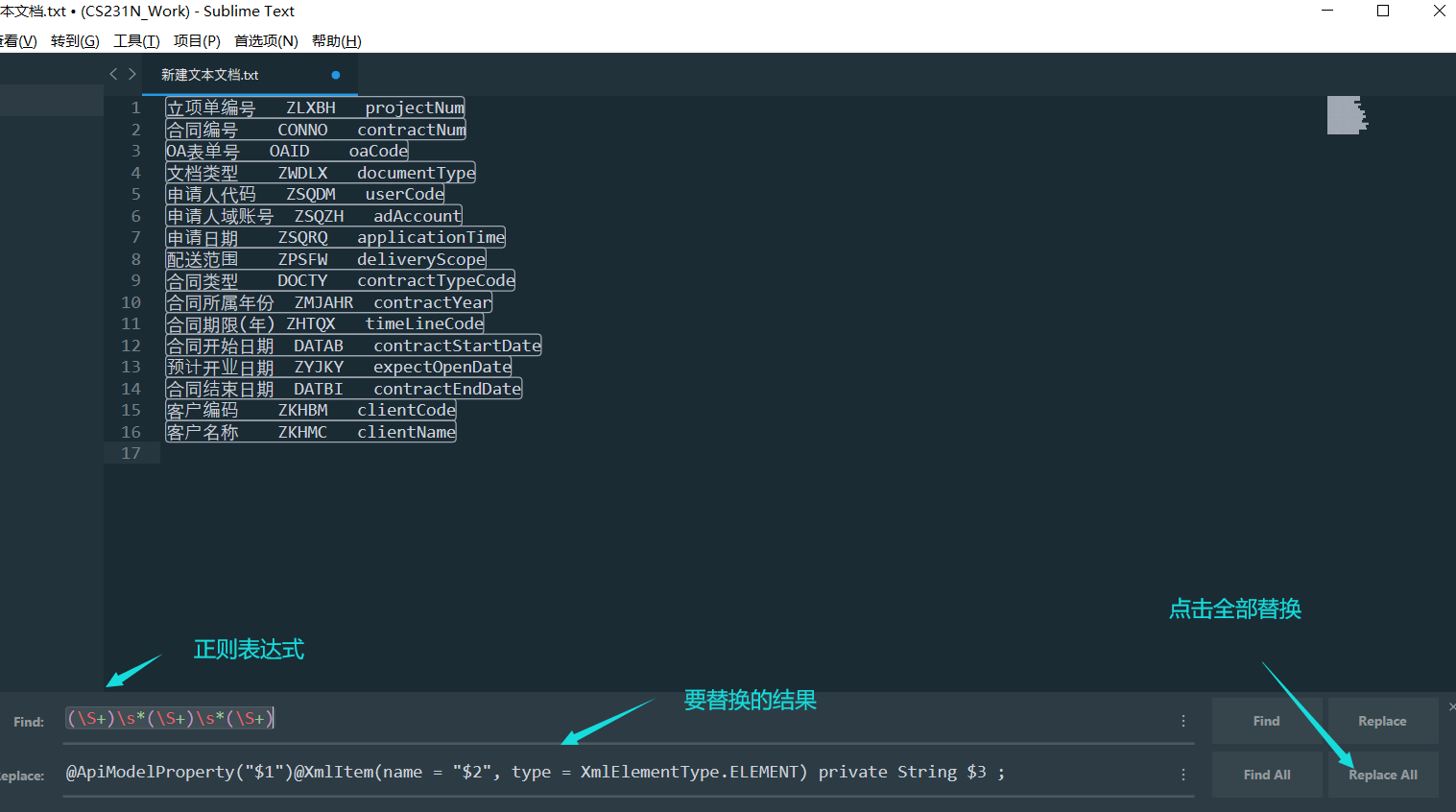Click the text 文档类型 on line 4
The width and height of the screenshot is (1456, 812).
click(203, 173)
